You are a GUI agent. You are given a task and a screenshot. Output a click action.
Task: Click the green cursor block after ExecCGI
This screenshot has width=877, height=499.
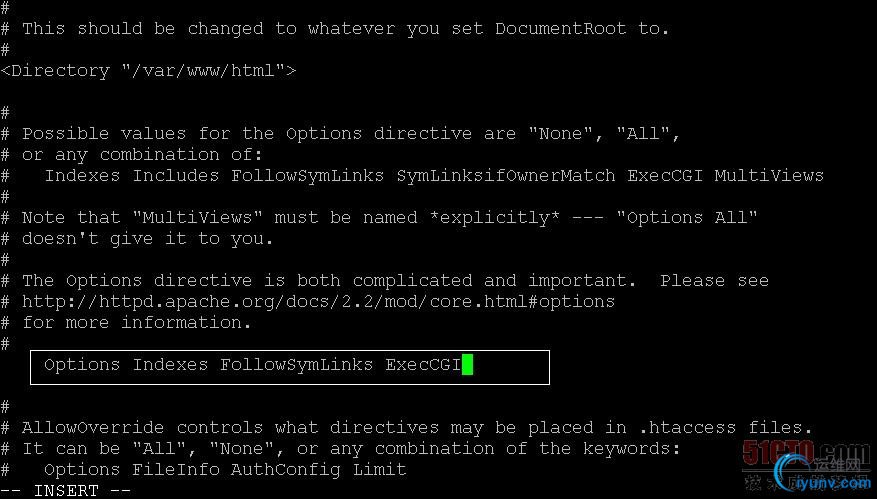click(467, 365)
